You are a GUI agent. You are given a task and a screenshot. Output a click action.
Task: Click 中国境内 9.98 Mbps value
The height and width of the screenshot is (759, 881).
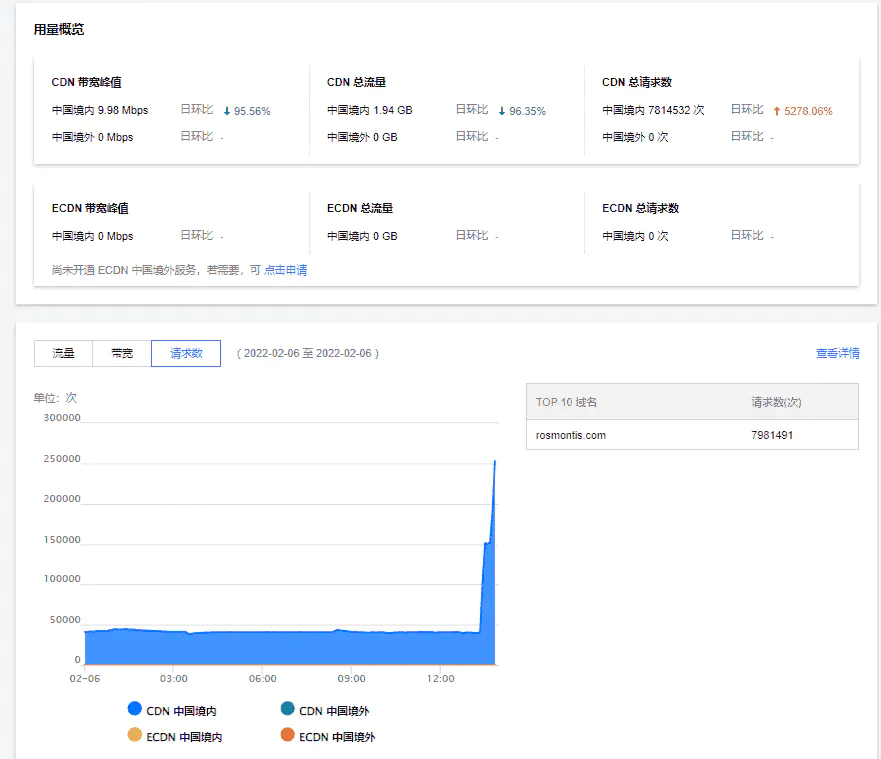tap(100, 110)
